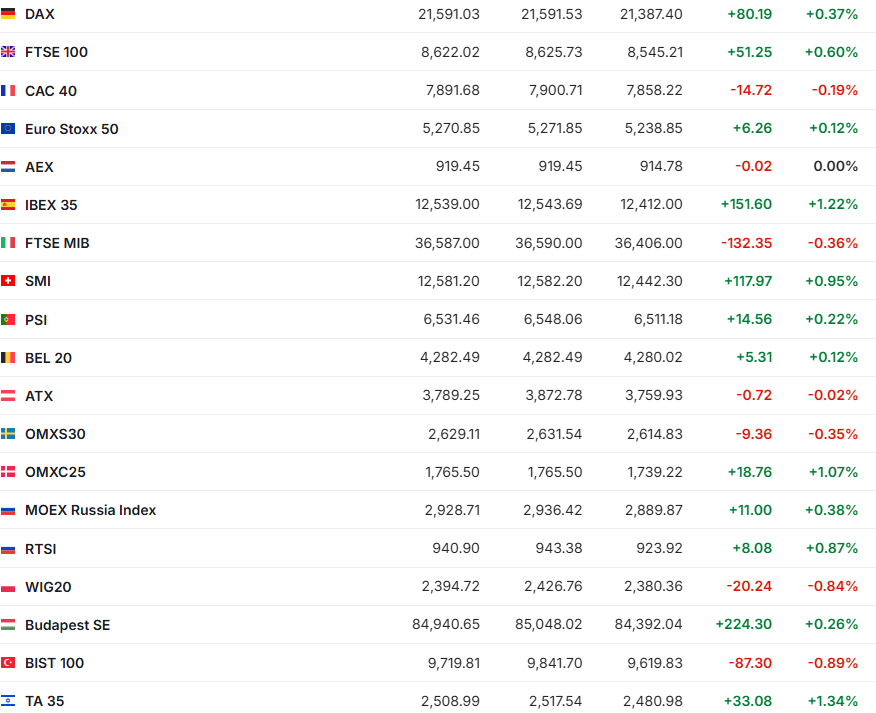The width and height of the screenshot is (876, 713).
Task: Click the German flag icon beside DAX
Action: 8,14
